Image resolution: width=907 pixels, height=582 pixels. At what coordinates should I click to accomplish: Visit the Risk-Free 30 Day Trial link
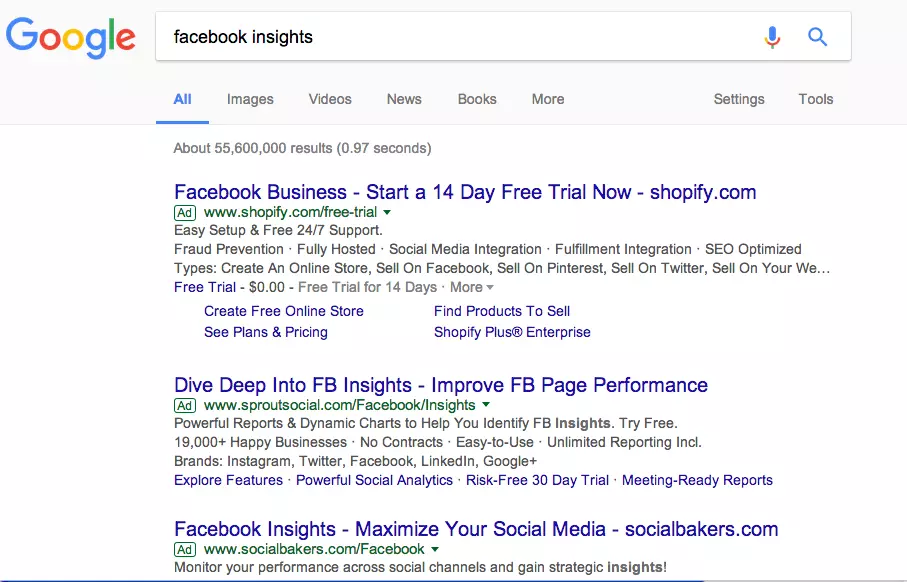click(537, 480)
